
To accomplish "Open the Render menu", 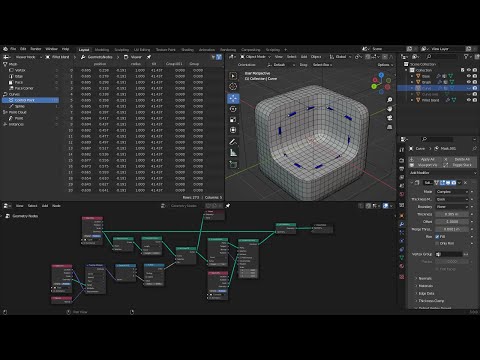I will (x=36, y=49).
